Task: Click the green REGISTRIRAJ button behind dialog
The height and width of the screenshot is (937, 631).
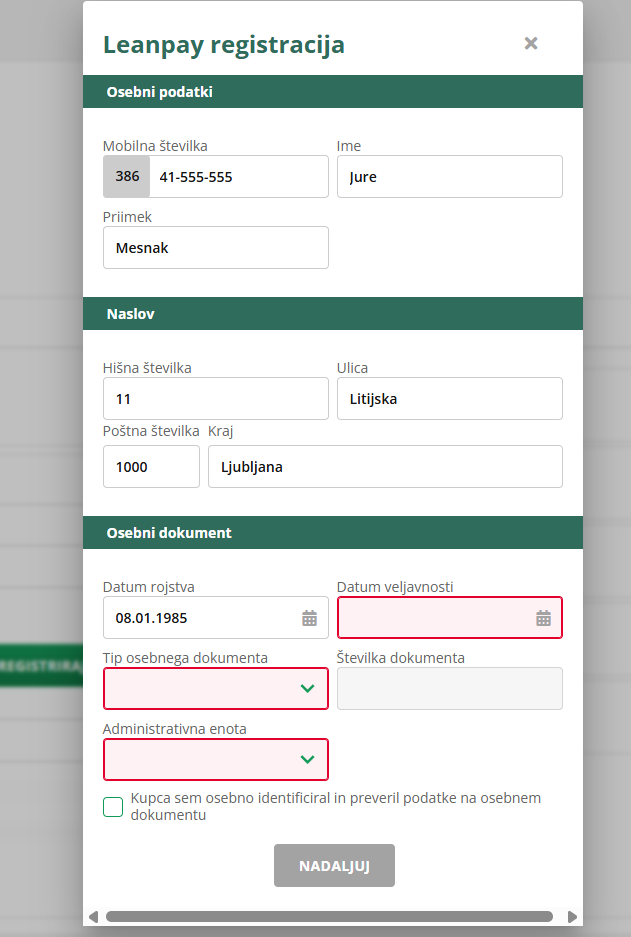Action: pos(41,666)
